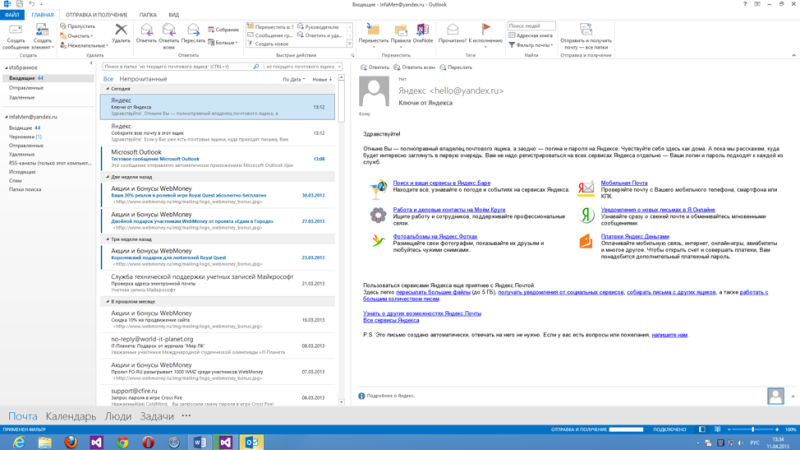800x450 pixels.
Task: Show all messages with Все filter
Action: [x=108, y=78]
